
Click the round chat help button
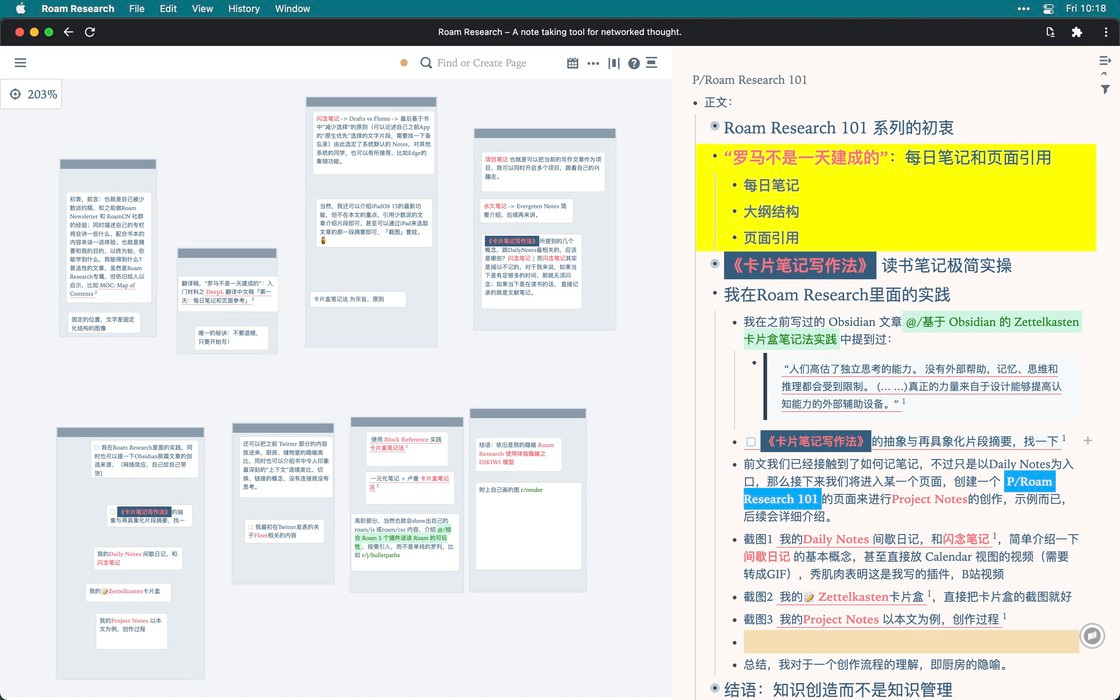(1092, 635)
